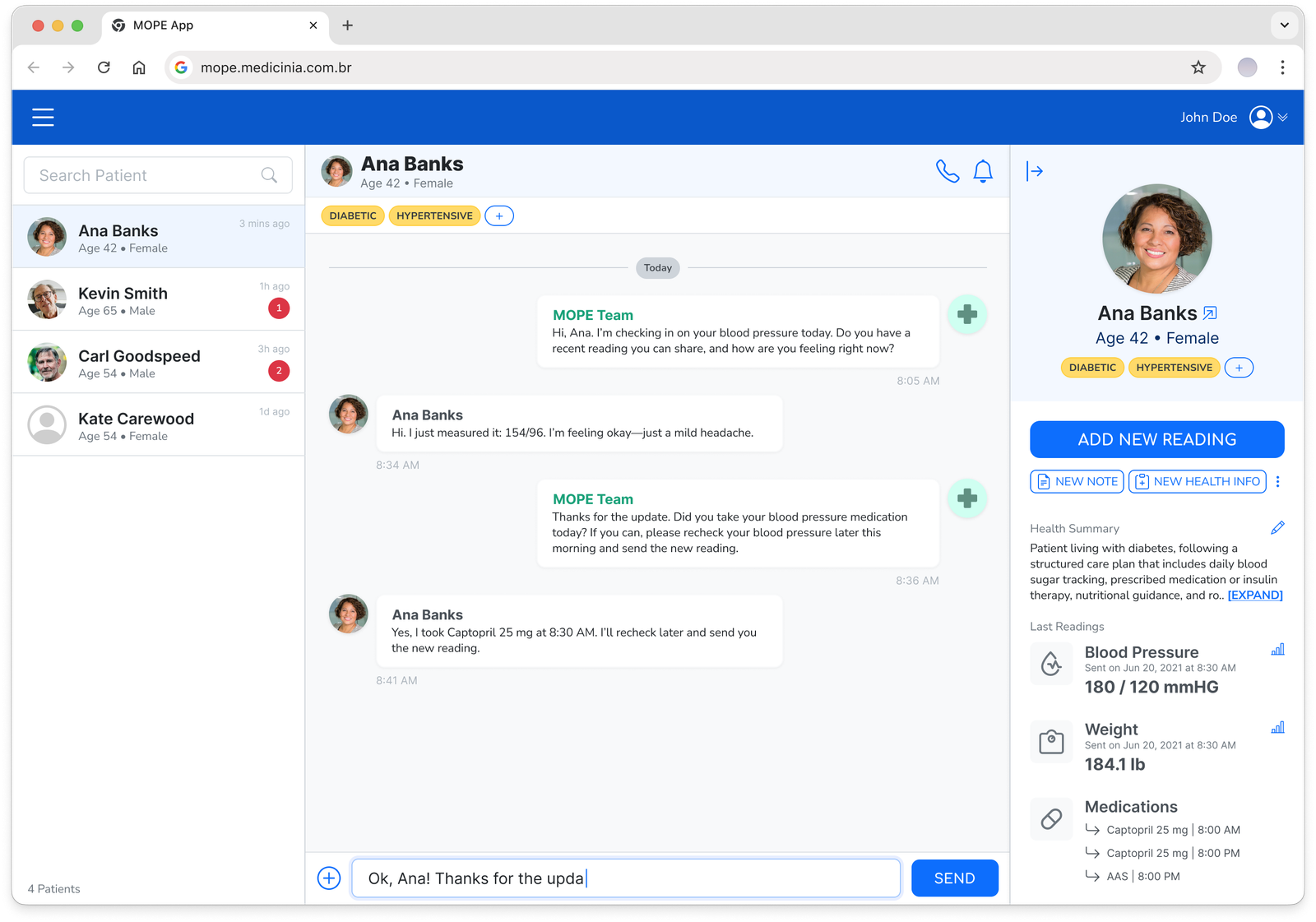Screen dimensions: 1316x922
Task: Edit the Health Summary with the pencil icon
Action: click(1277, 528)
